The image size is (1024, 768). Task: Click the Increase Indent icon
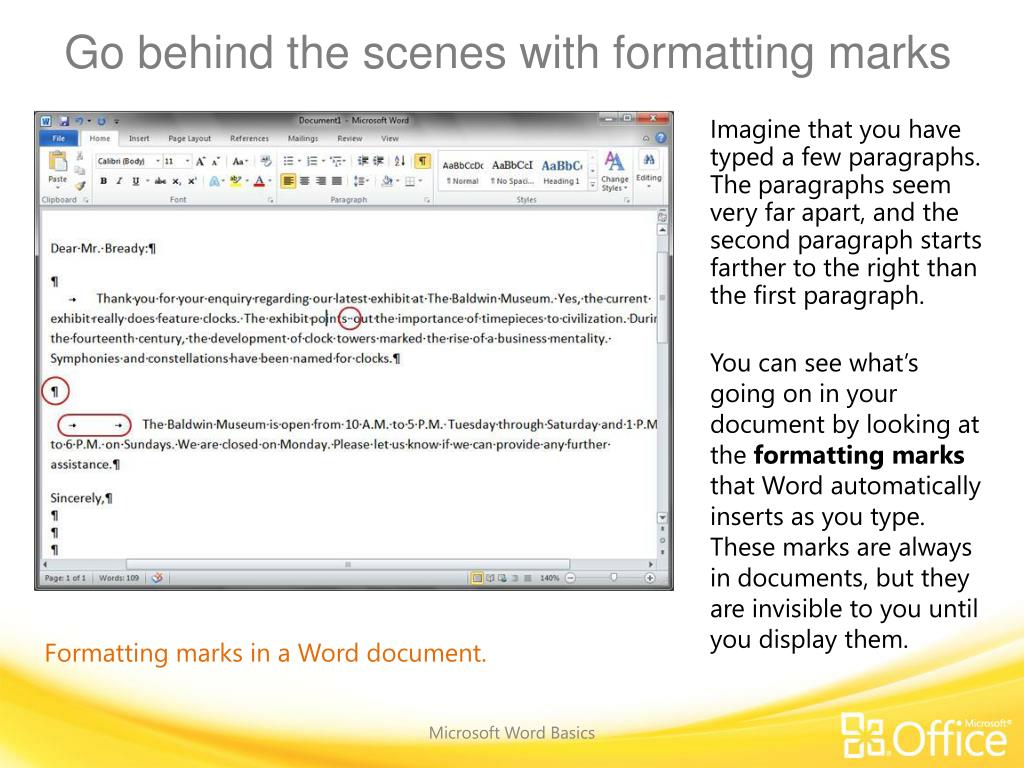[378, 161]
